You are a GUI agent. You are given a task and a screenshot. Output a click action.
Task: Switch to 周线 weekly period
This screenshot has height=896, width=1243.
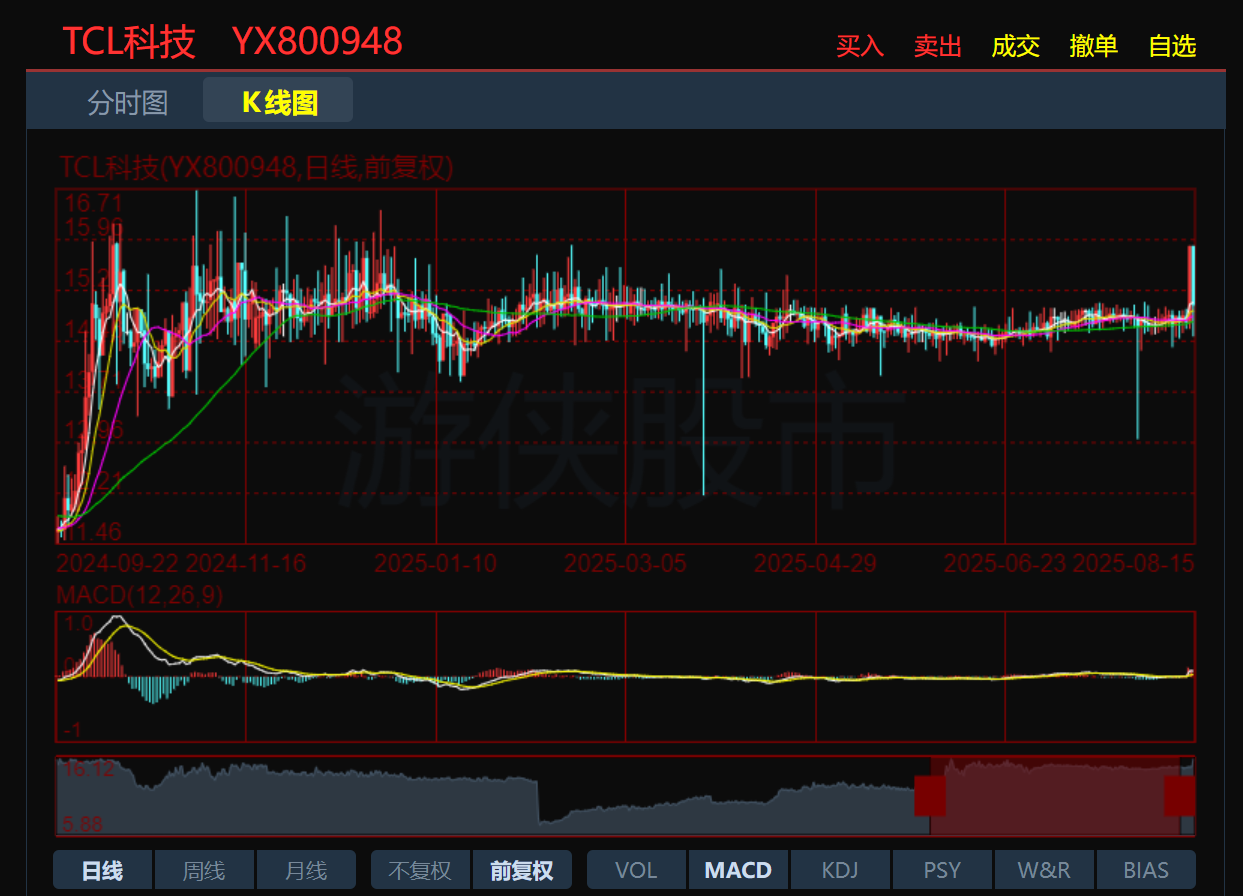pyautogui.click(x=204, y=870)
